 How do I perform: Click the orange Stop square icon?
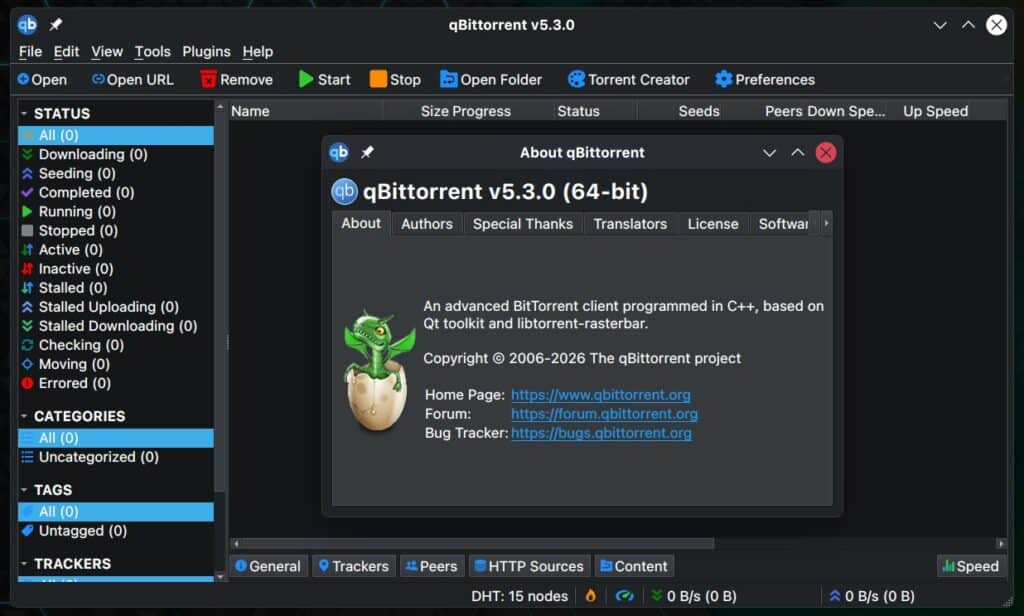[x=378, y=79]
